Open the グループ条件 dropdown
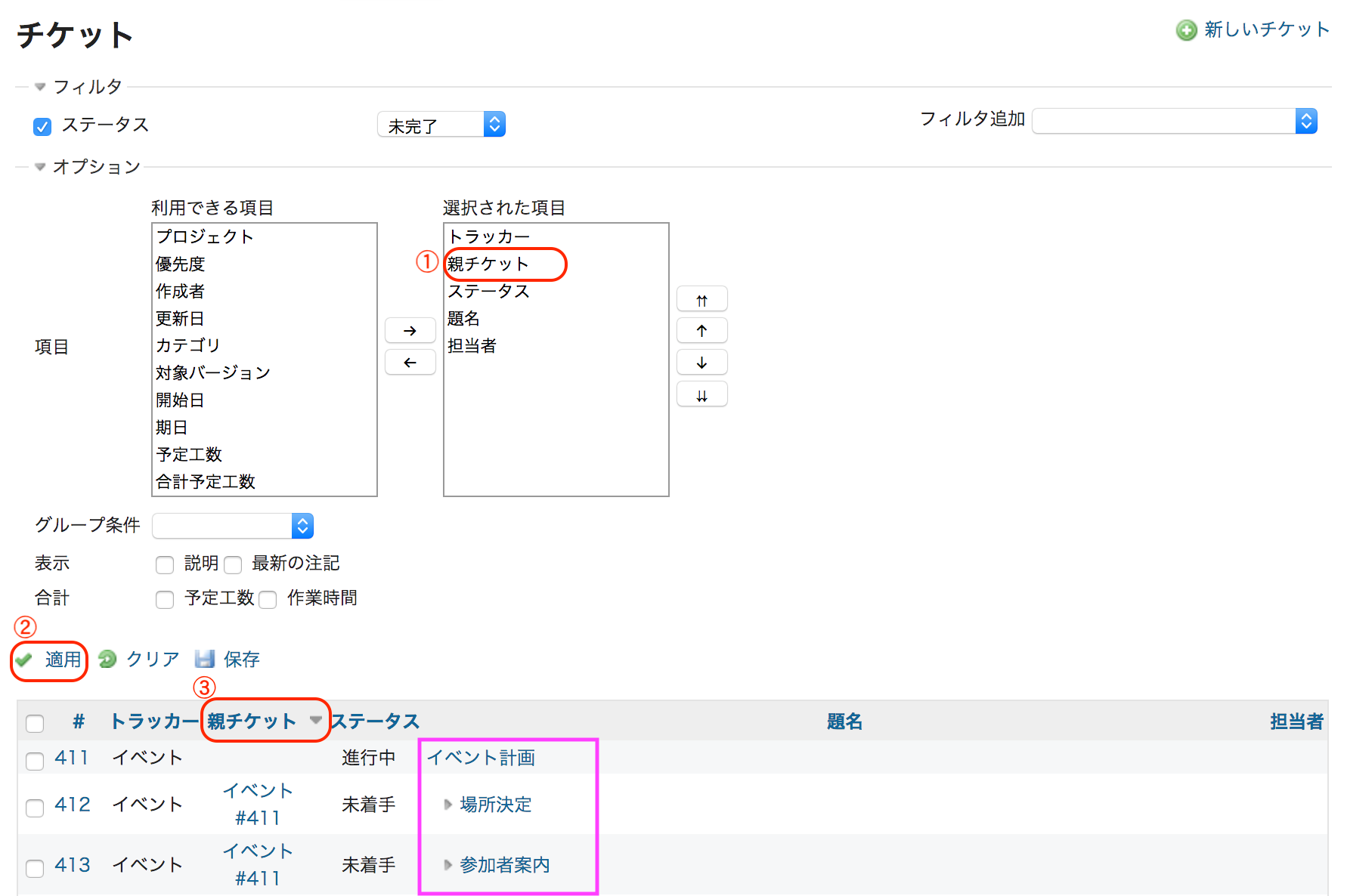The image size is (1347, 896). tap(233, 526)
